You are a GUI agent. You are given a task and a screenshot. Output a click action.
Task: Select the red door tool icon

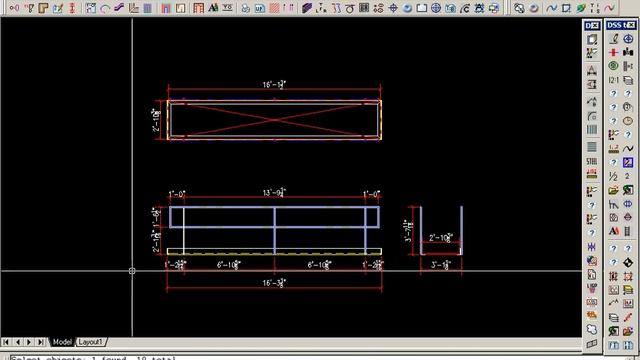coord(166,8)
